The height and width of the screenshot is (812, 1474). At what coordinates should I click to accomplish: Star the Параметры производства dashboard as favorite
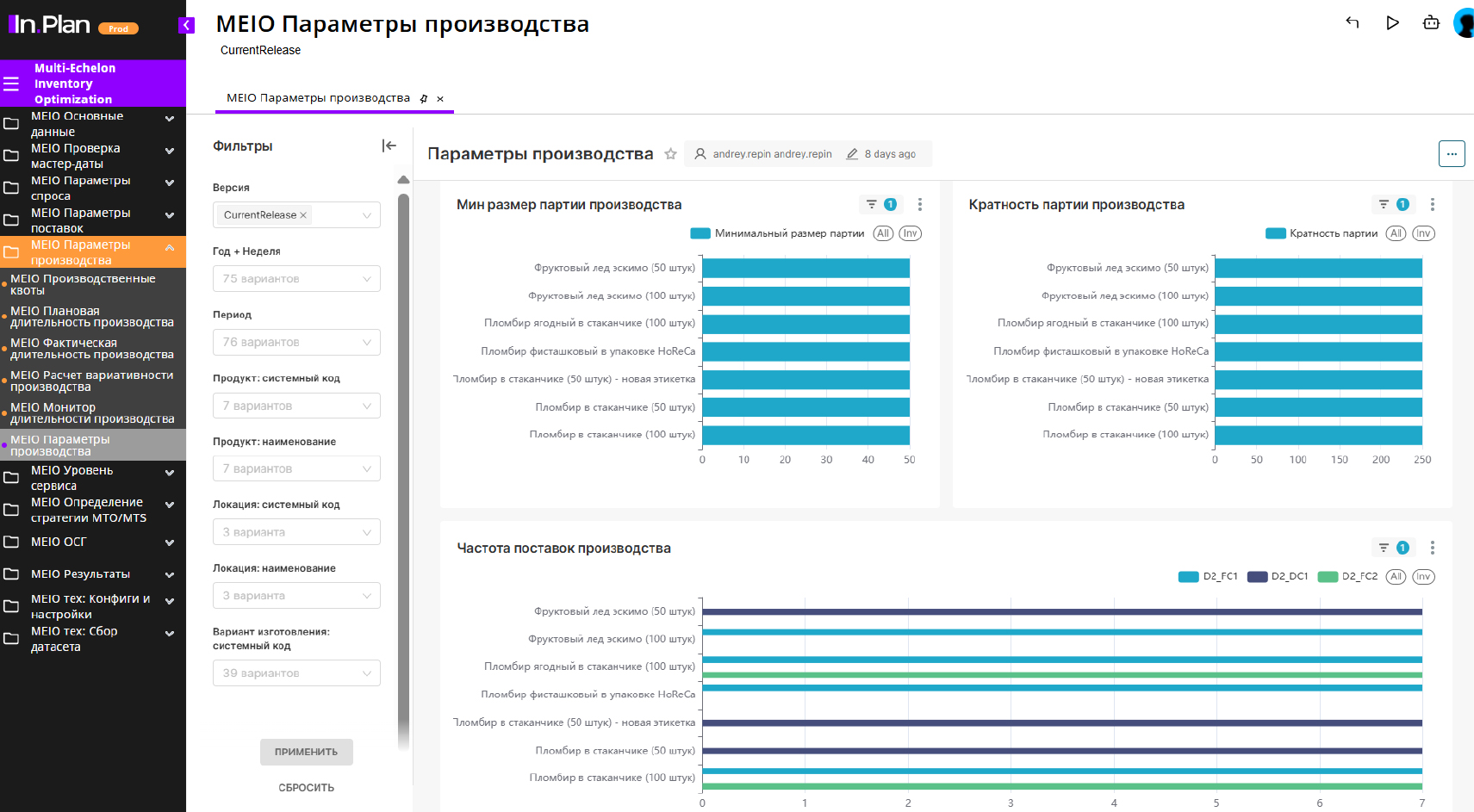point(670,154)
